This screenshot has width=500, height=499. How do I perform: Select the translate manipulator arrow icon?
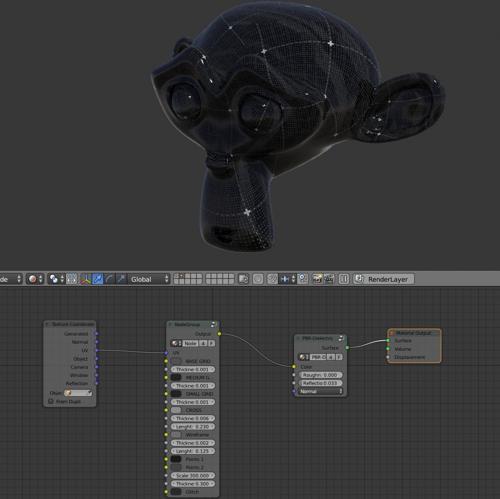tap(98, 279)
